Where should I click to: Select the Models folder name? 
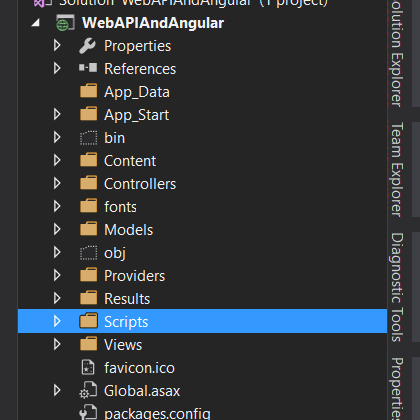pos(129,230)
